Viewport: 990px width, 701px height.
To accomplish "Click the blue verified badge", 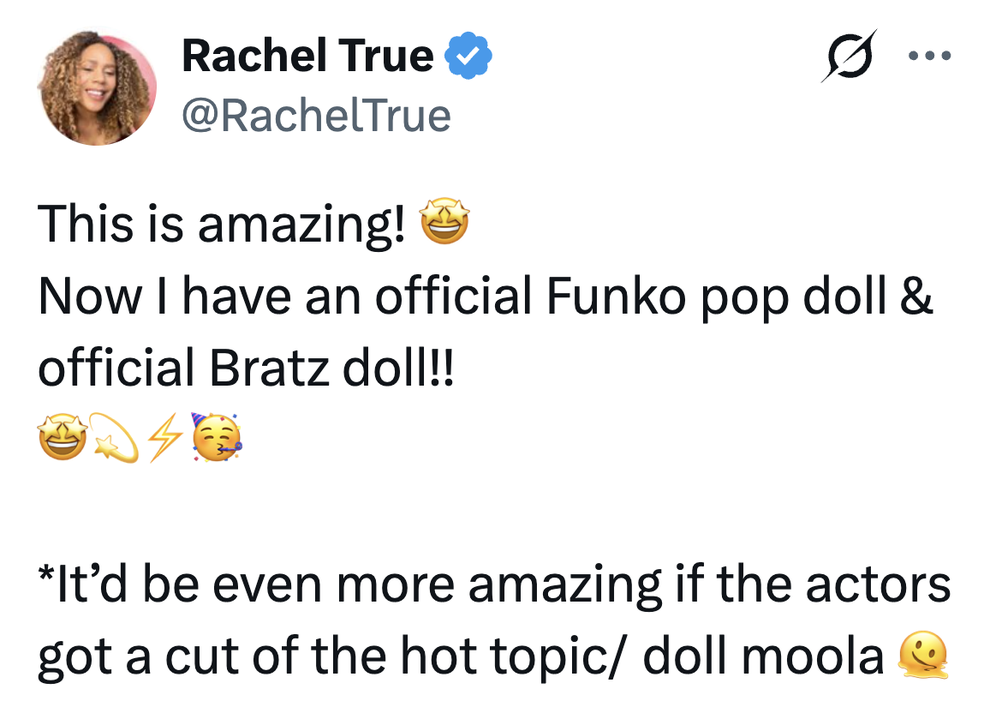I will [468, 56].
